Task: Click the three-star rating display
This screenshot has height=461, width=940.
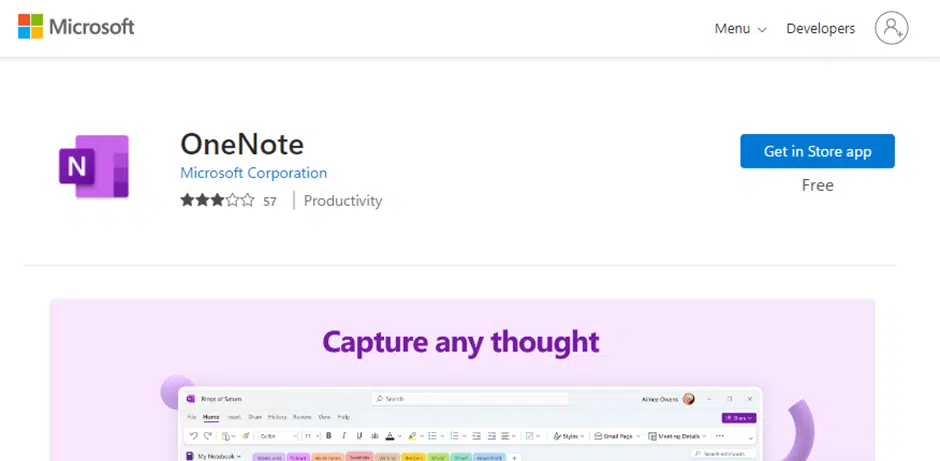Action: (218, 200)
